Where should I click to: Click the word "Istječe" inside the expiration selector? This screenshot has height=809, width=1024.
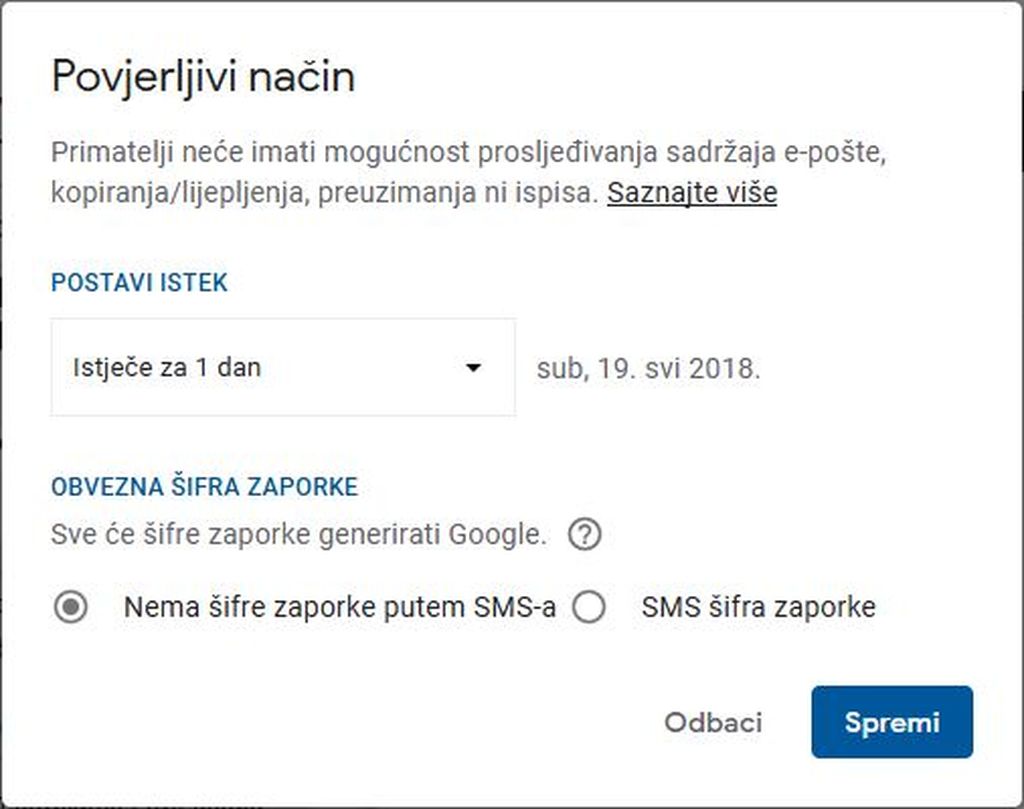click(109, 368)
